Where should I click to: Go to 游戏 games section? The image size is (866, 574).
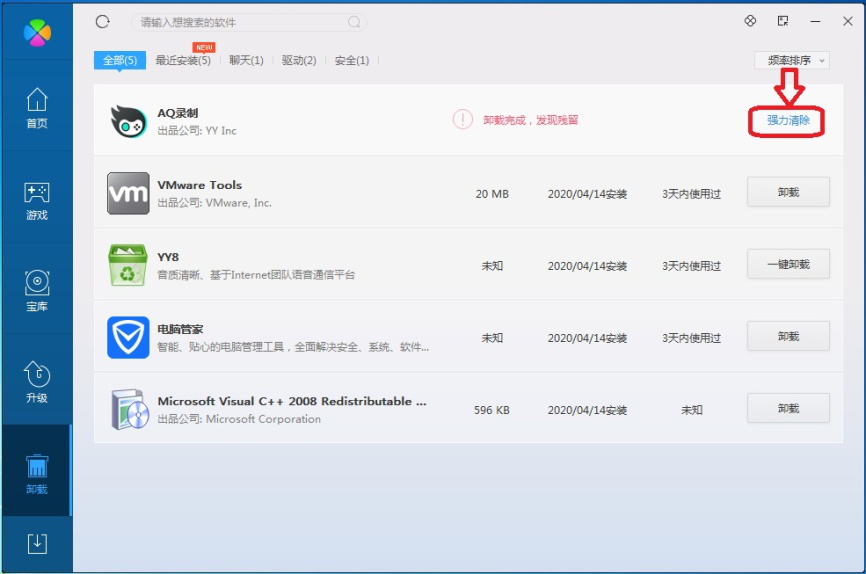(x=36, y=200)
